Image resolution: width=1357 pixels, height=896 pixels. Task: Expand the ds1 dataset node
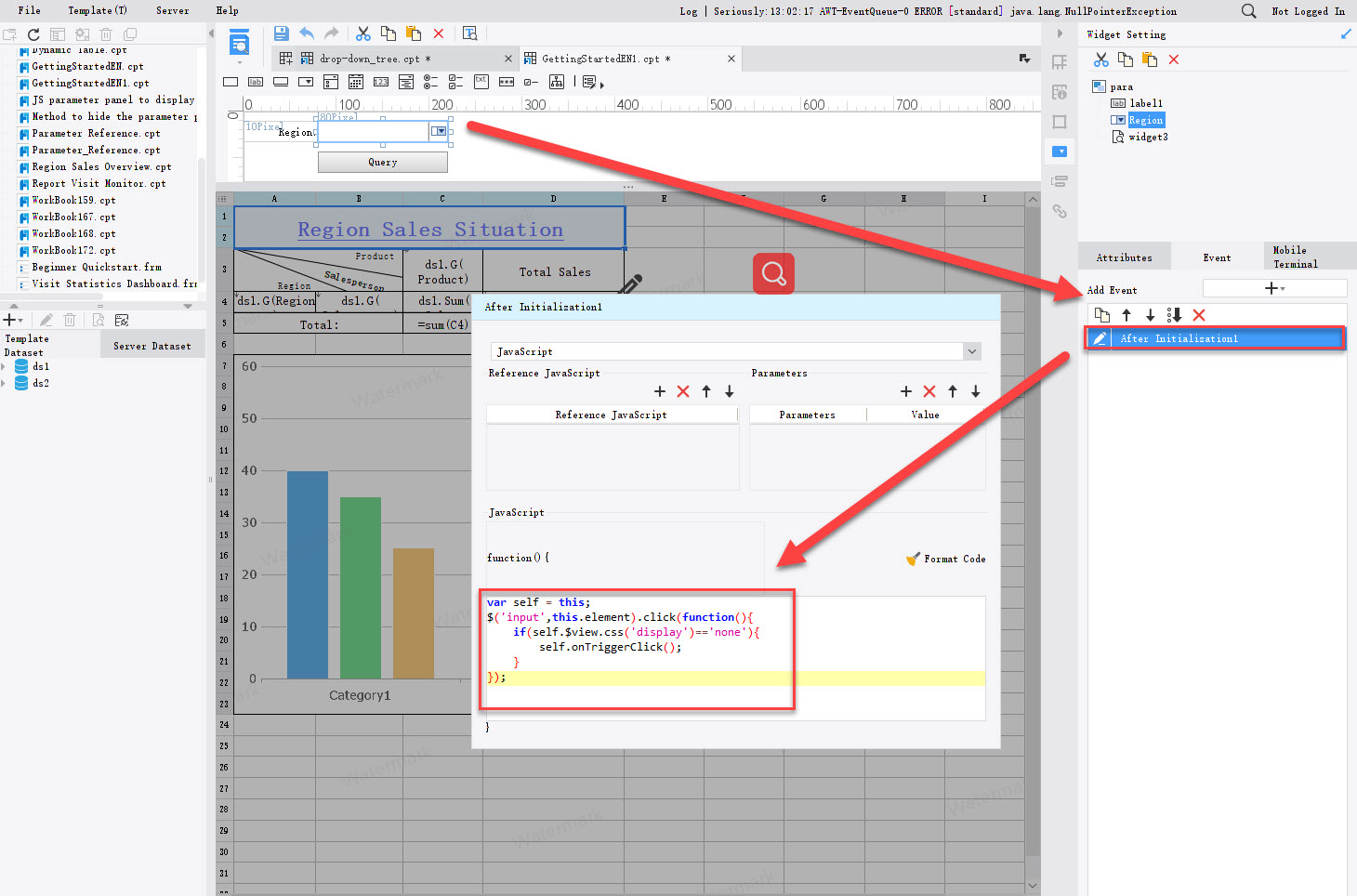pyautogui.click(x=4, y=366)
